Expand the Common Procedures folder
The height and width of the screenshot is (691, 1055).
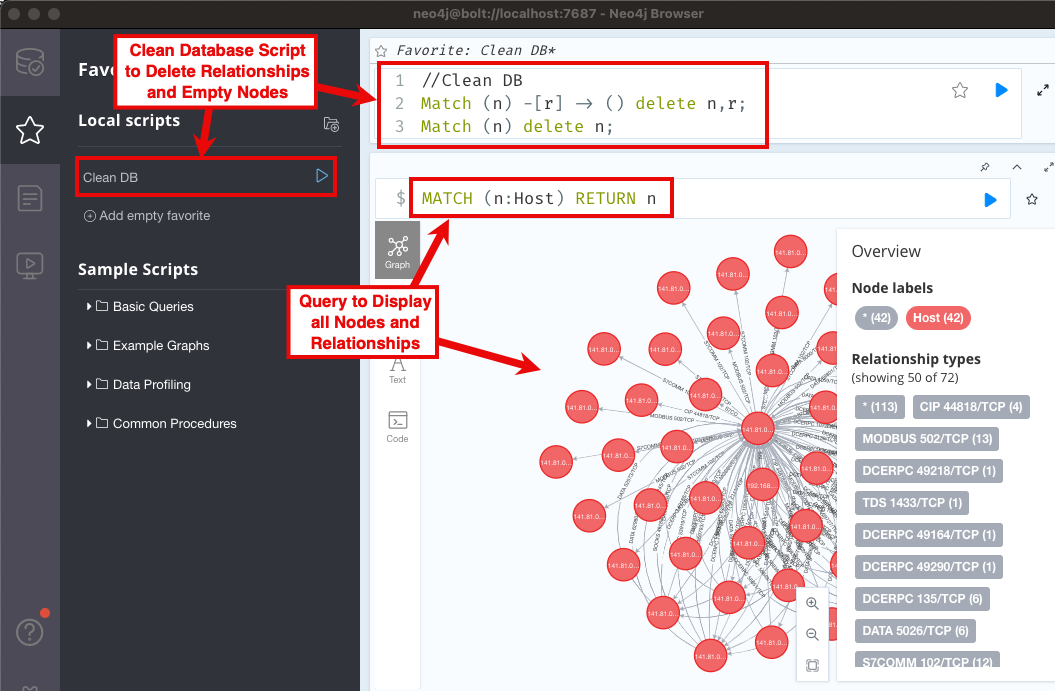tap(161, 424)
